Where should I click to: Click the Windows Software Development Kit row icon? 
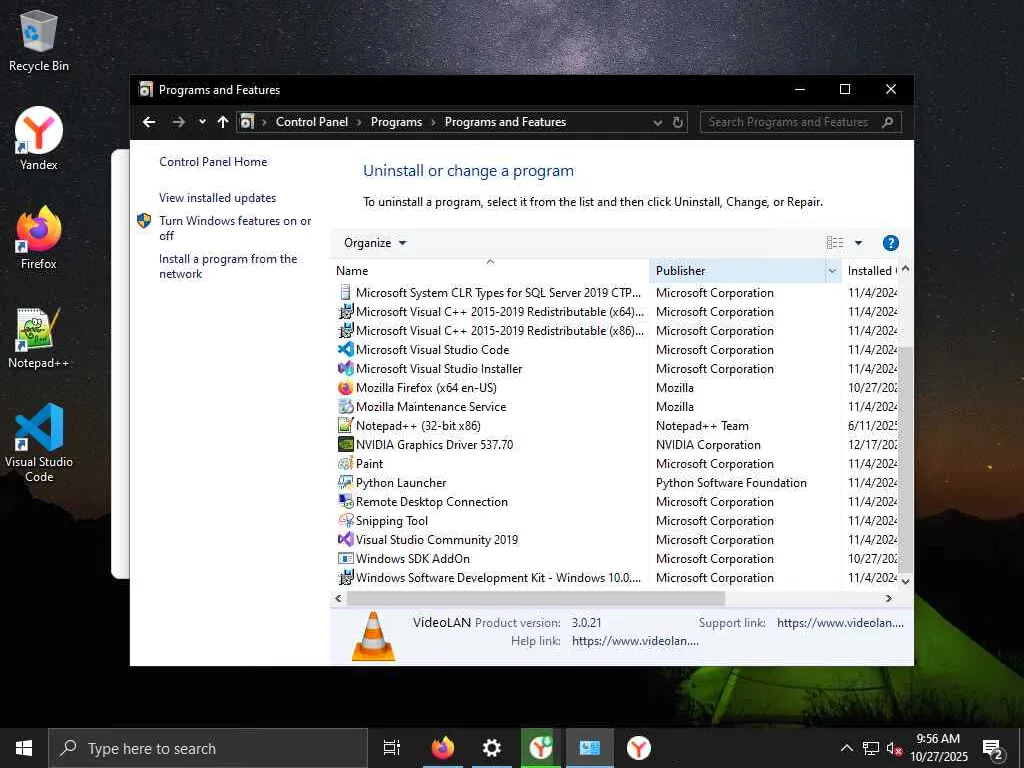(345, 577)
